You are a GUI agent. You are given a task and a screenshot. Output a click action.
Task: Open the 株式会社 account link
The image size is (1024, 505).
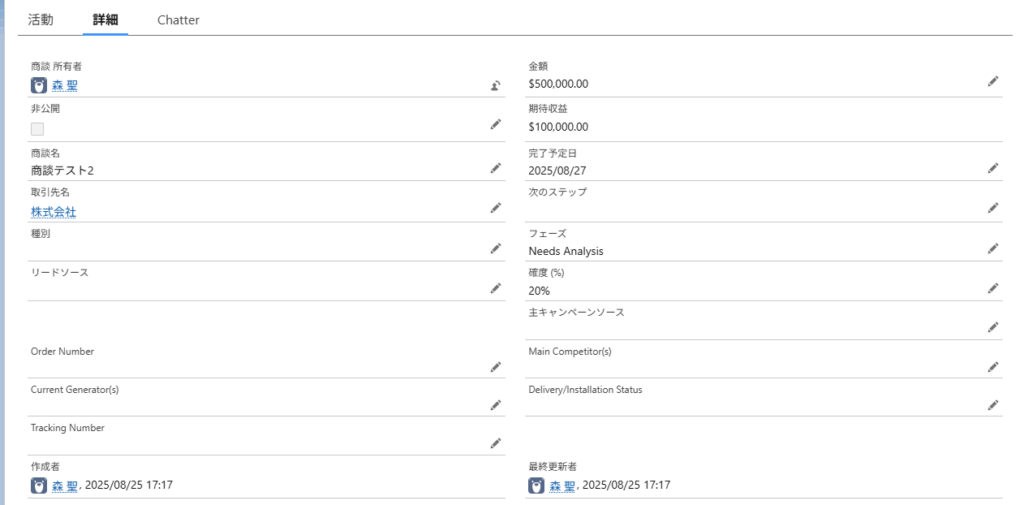[x=54, y=212]
